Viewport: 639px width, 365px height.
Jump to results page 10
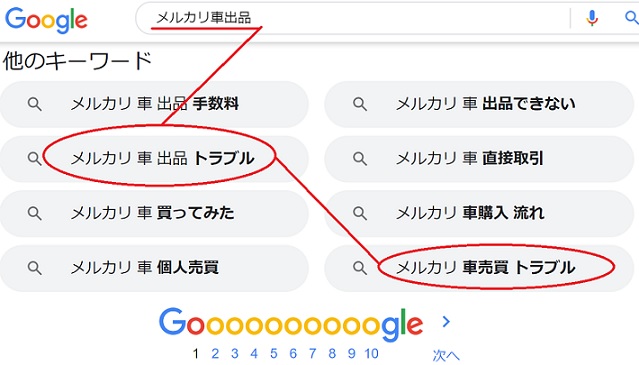point(371,354)
